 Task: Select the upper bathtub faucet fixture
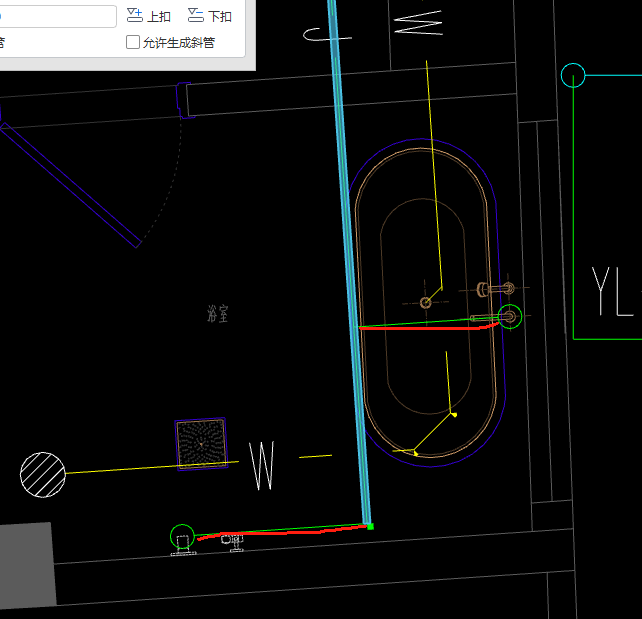pyautogui.click(x=496, y=289)
